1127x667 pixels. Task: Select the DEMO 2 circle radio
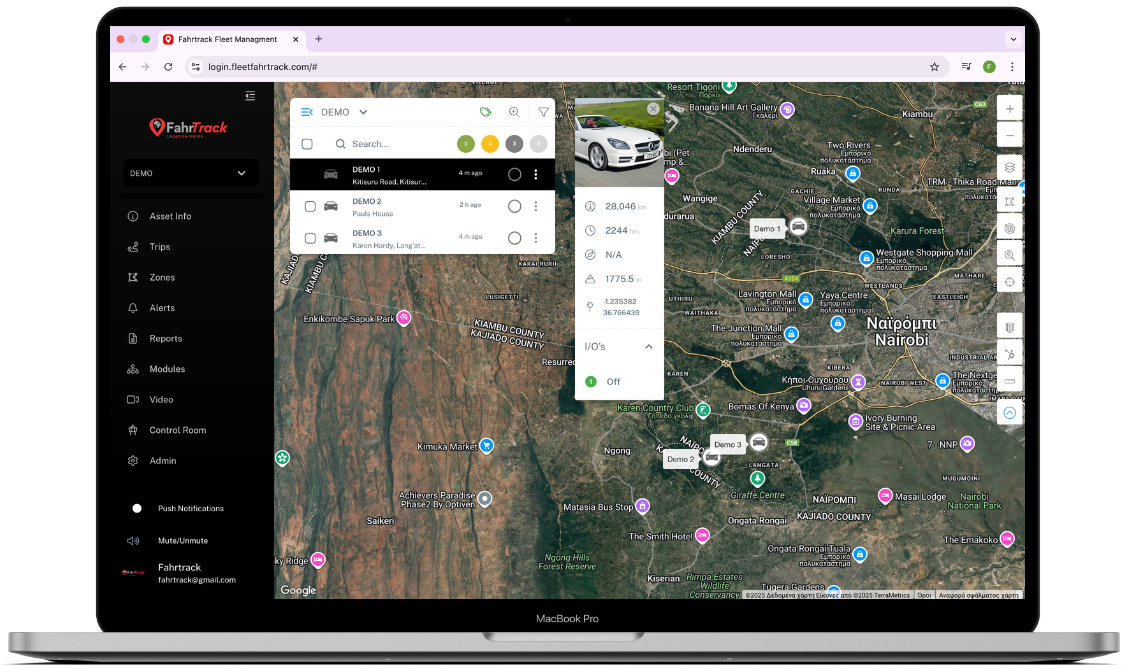pyautogui.click(x=515, y=206)
